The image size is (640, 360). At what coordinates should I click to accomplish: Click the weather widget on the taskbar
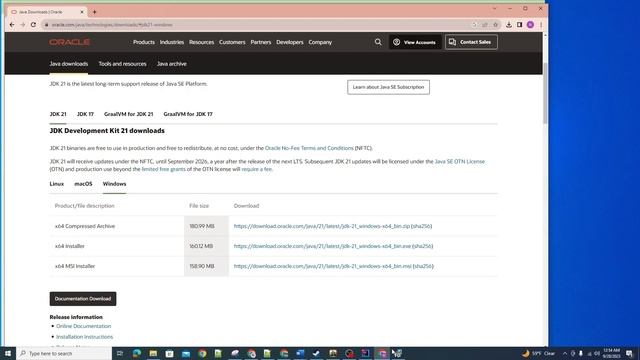click(539, 353)
